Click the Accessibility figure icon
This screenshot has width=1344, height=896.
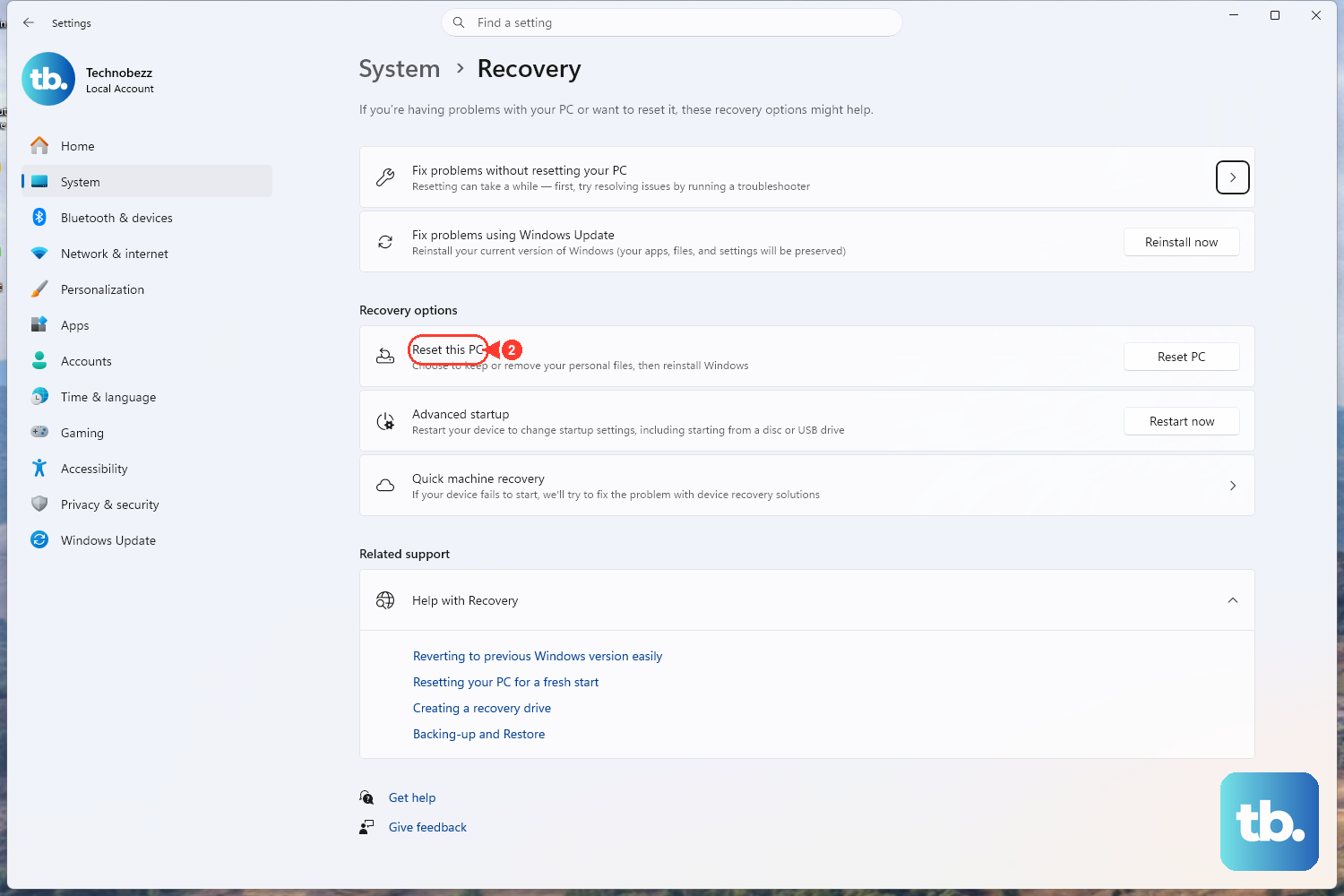pyautogui.click(x=39, y=468)
